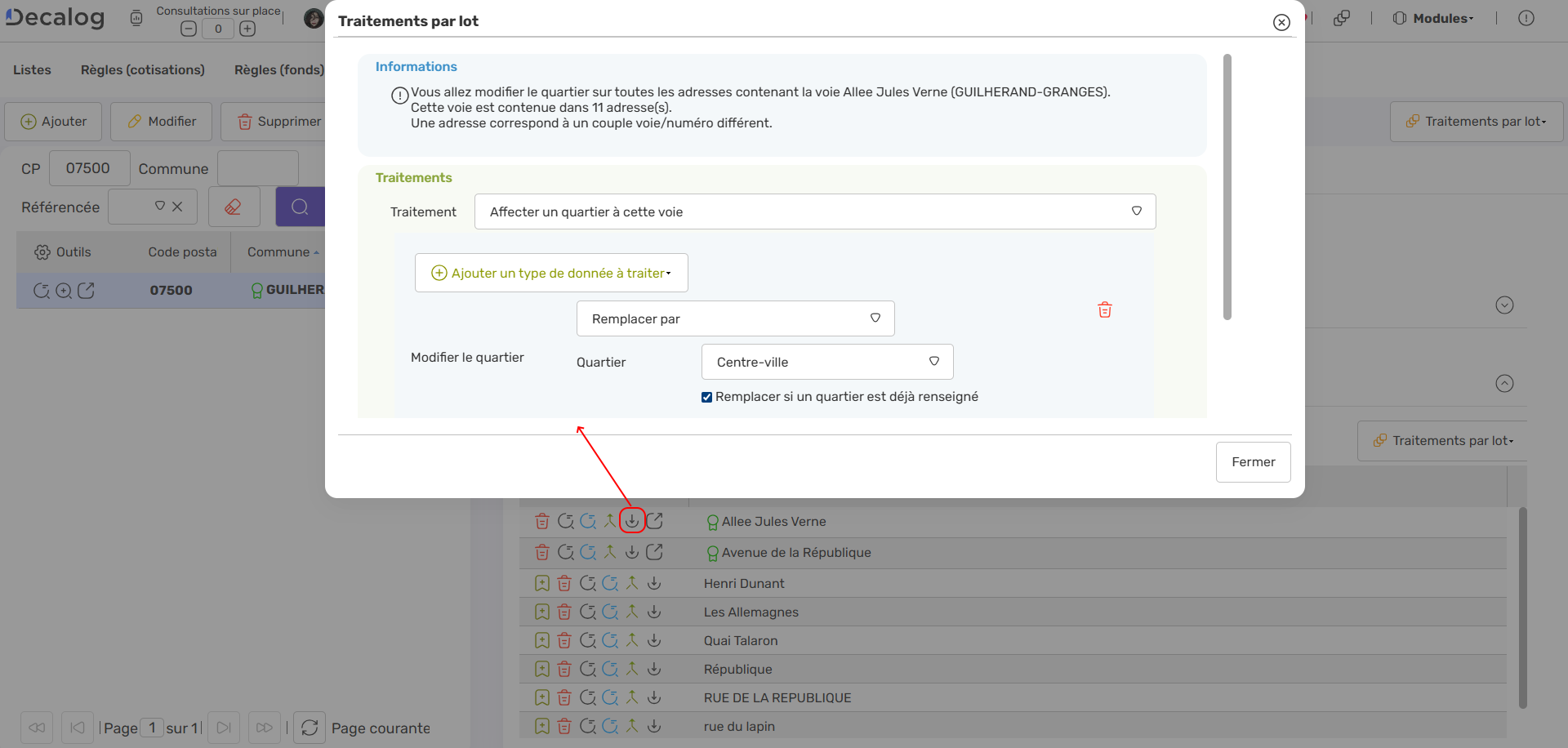
Task: Click the green add icon on Henri Dunant row
Action: click(542, 584)
